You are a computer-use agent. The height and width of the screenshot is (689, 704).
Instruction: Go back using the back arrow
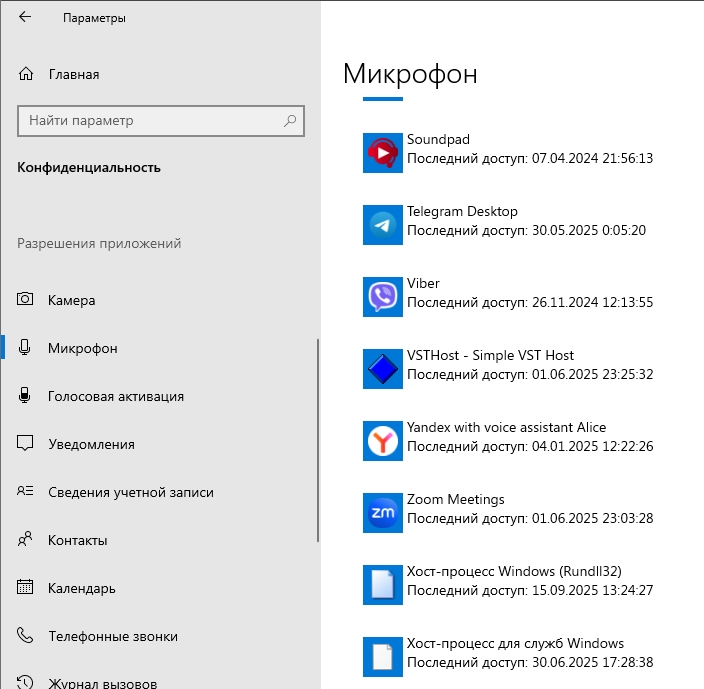[x=25, y=17]
